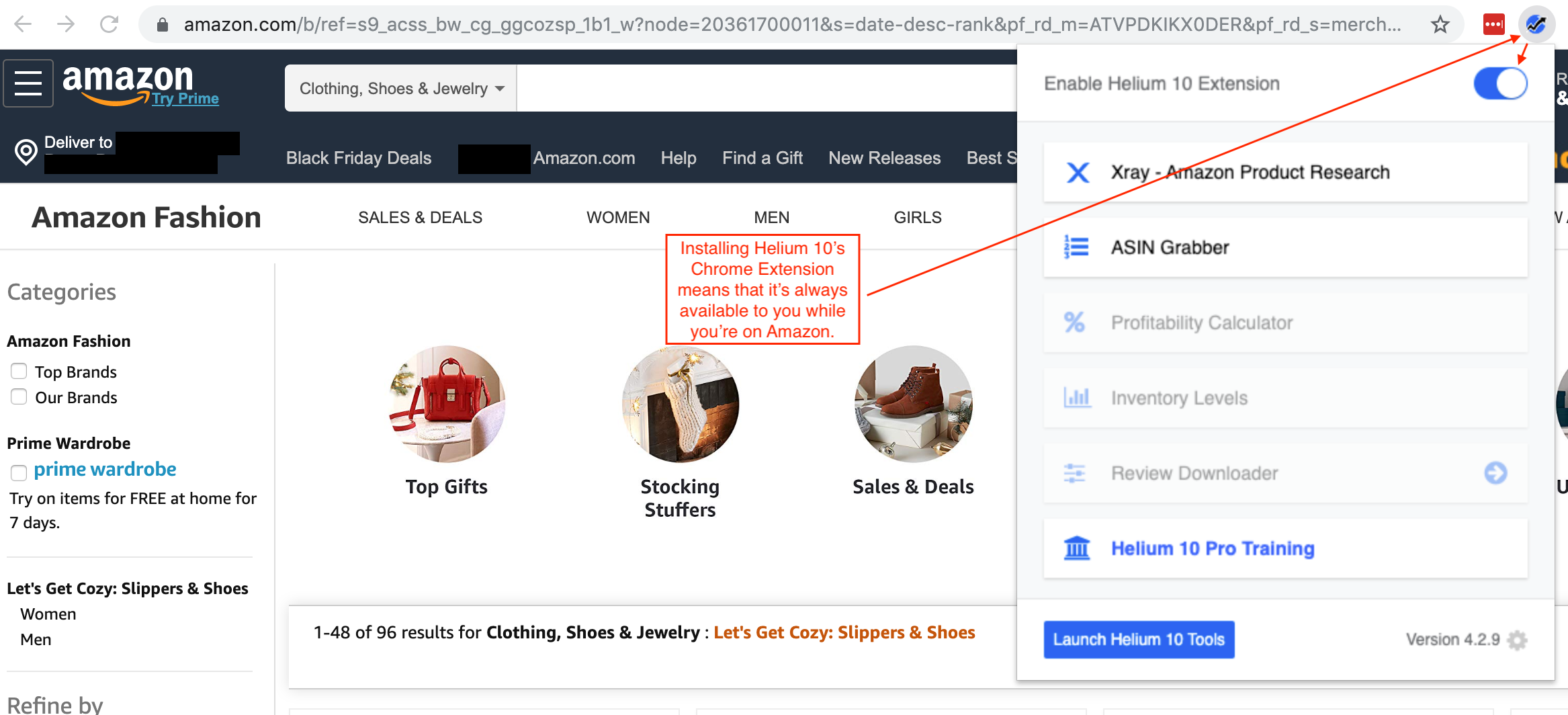Click Top Gifts handbag thumbnail

[447, 404]
